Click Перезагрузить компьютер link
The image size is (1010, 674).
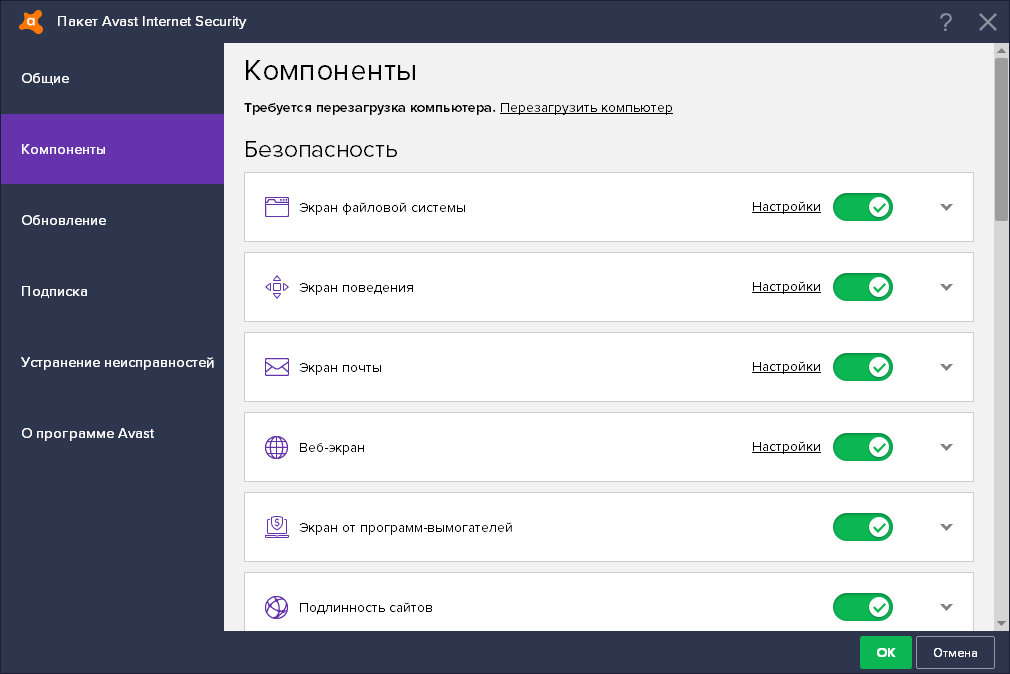pyautogui.click(x=586, y=108)
